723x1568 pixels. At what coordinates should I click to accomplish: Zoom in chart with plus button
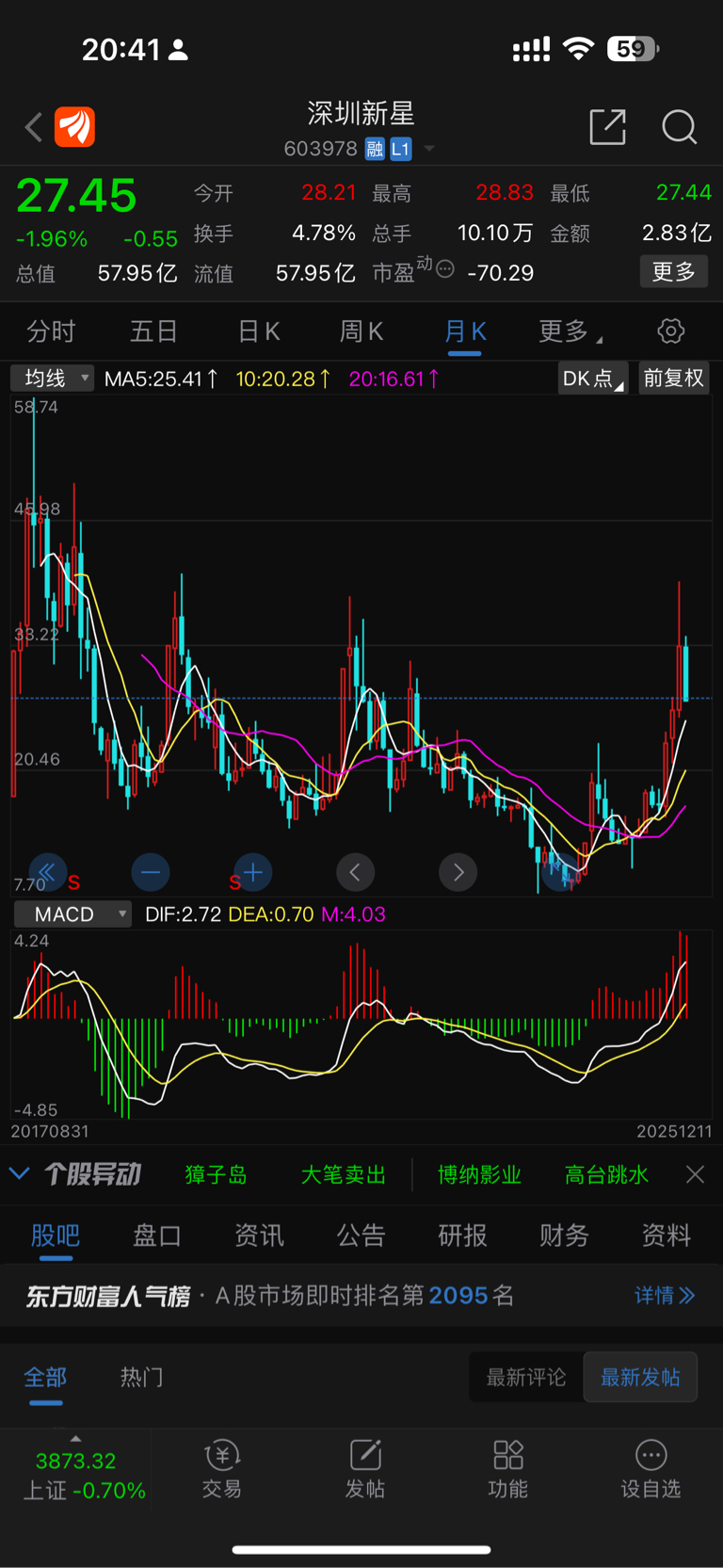(252, 872)
